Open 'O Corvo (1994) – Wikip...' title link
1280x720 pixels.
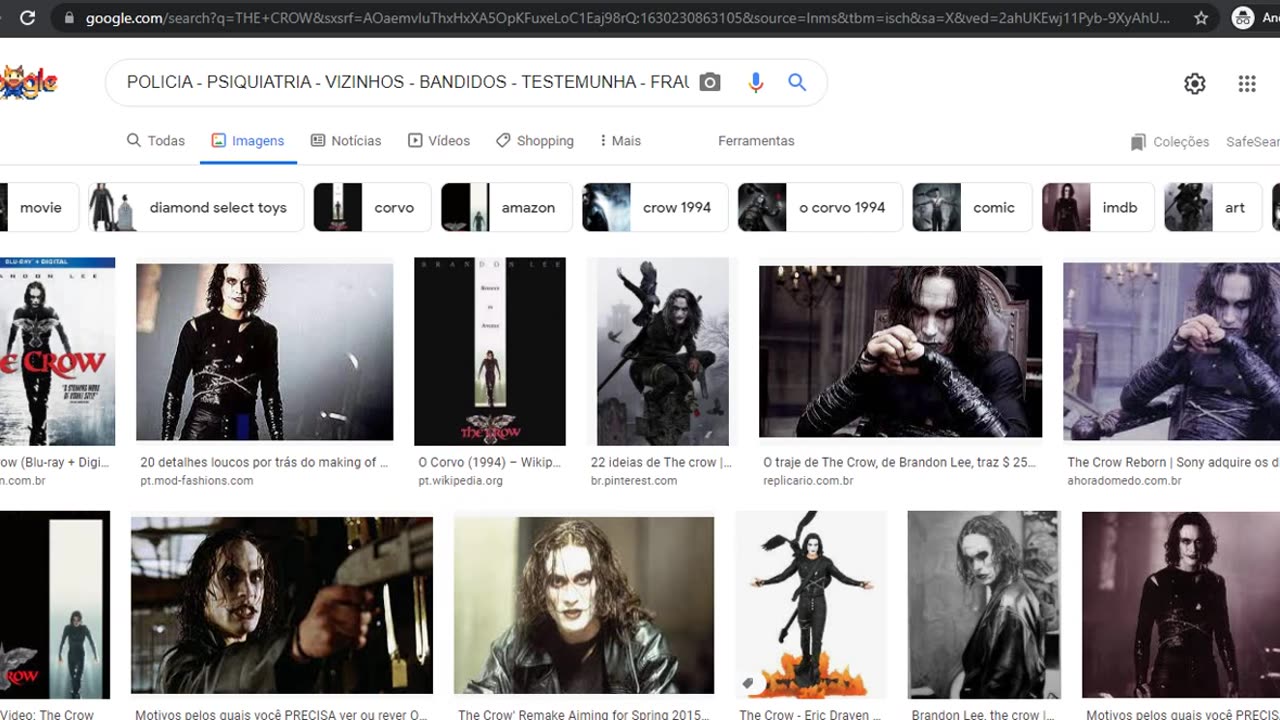pyautogui.click(x=490, y=462)
